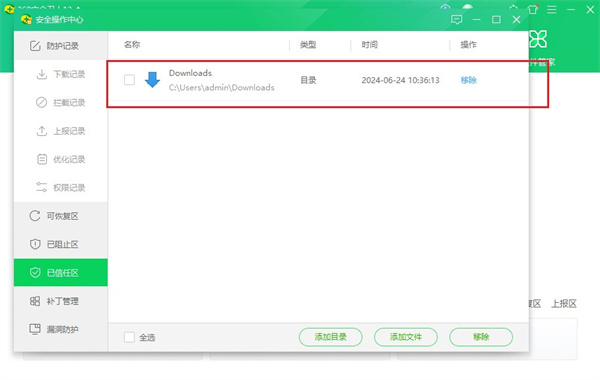This screenshot has width=600, height=380.
Task: Click the 拦截记录 blocked circle icon
Action: [41, 103]
